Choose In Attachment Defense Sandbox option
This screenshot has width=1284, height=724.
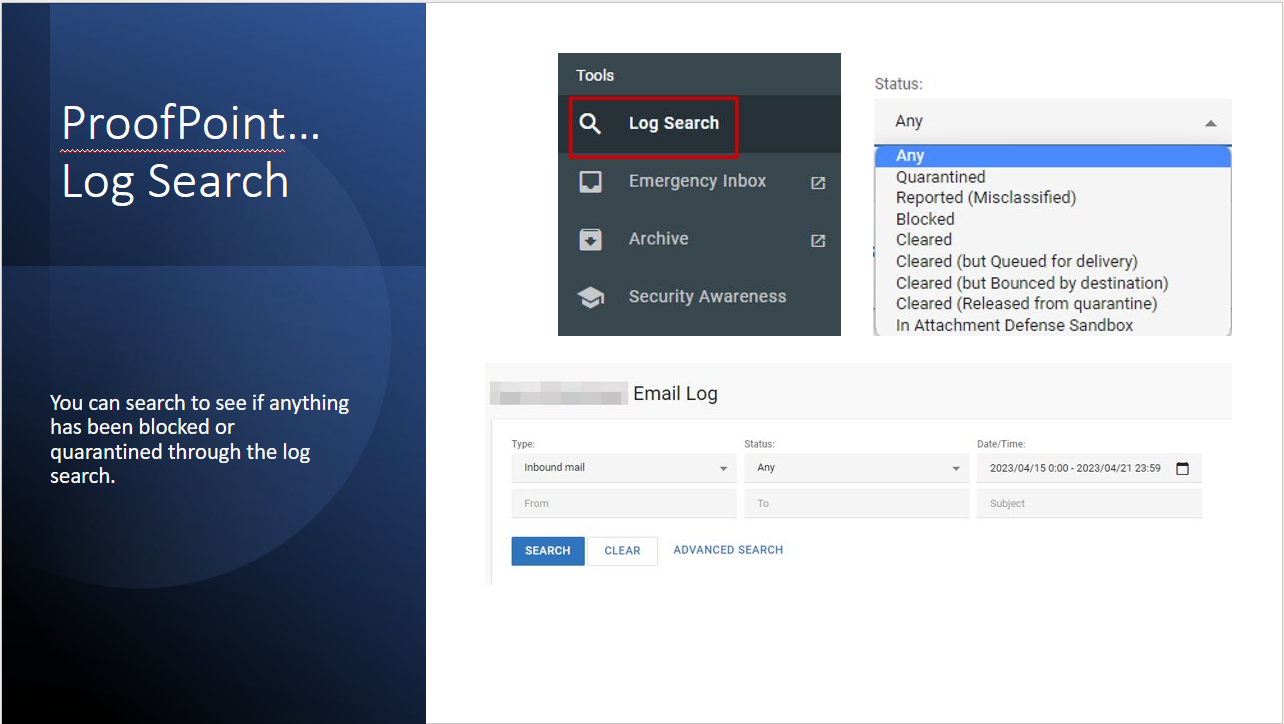1014,325
